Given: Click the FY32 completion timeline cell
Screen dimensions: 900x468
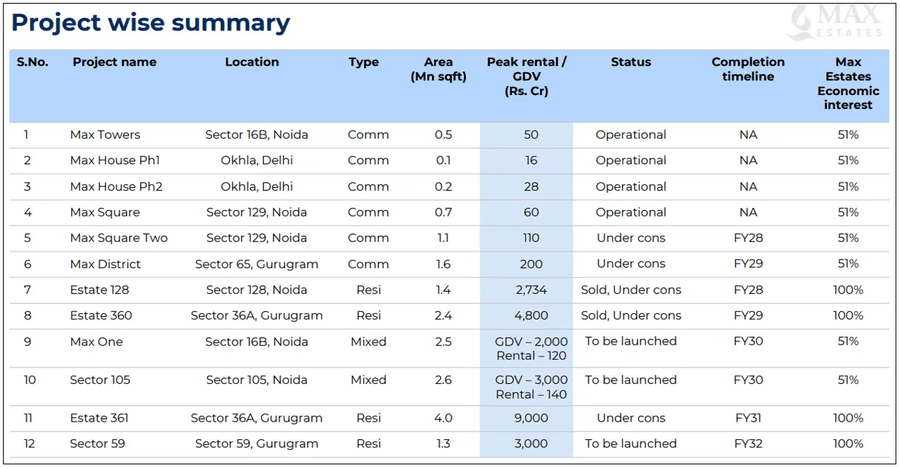Looking at the screenshot, I should [x=748, y=444].
